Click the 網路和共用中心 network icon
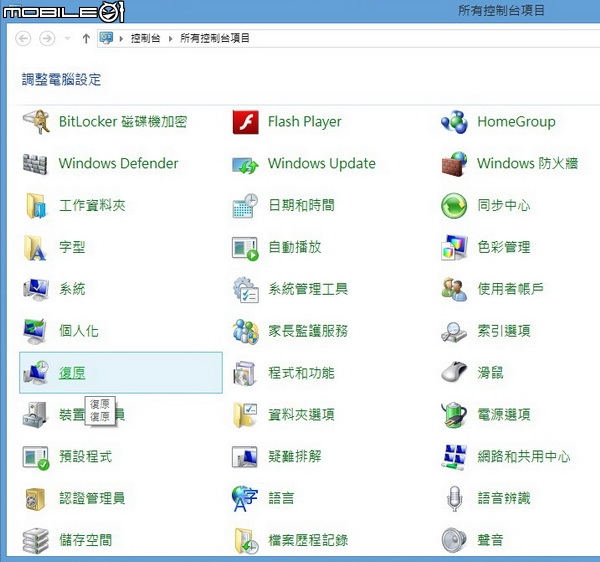The image size is (600, 562). (x=454, y=457)
